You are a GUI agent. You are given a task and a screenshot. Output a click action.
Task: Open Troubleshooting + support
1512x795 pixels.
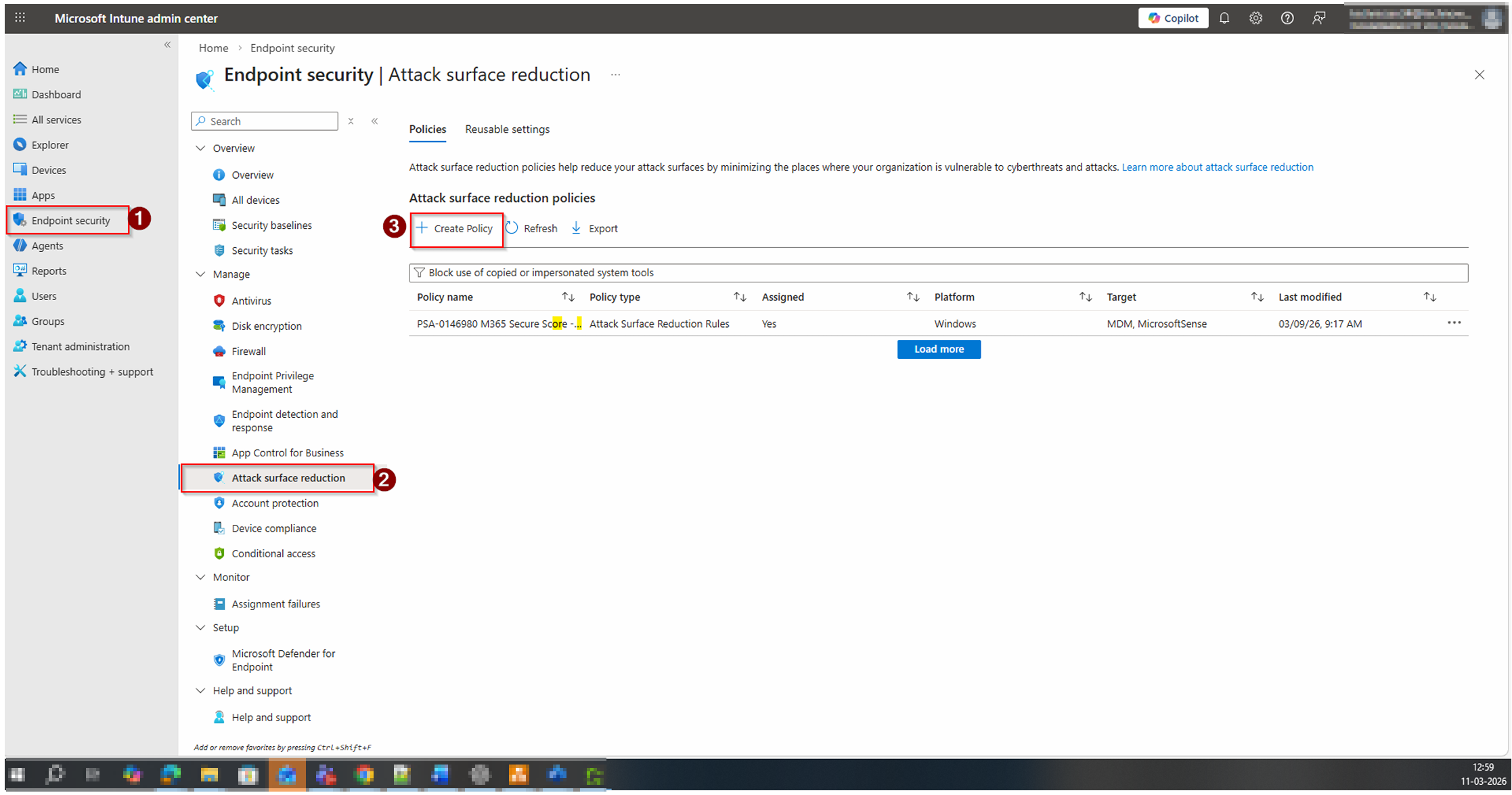[83, 371]
